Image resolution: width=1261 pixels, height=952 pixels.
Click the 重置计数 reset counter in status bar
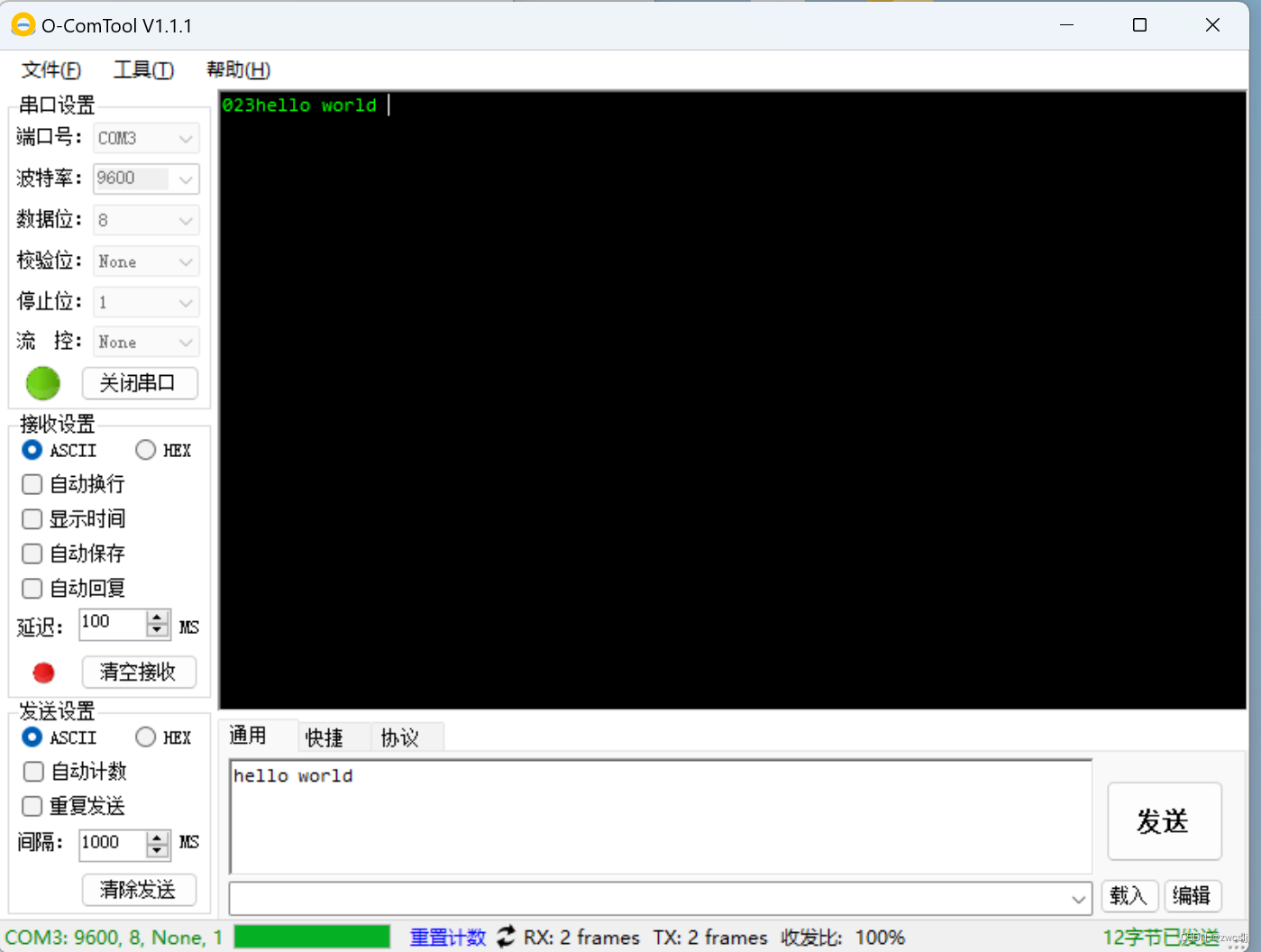click(447, 937)
